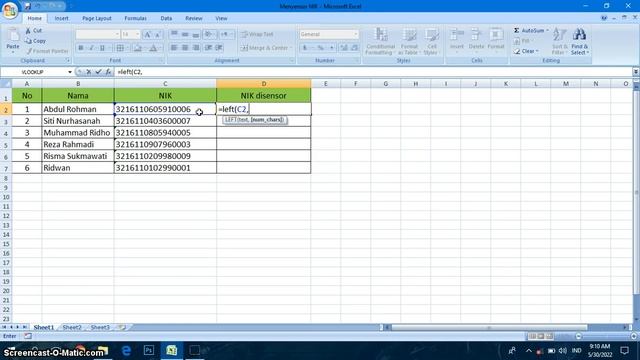
Task: Open the borders menu icon
Action: click(120, 48)
